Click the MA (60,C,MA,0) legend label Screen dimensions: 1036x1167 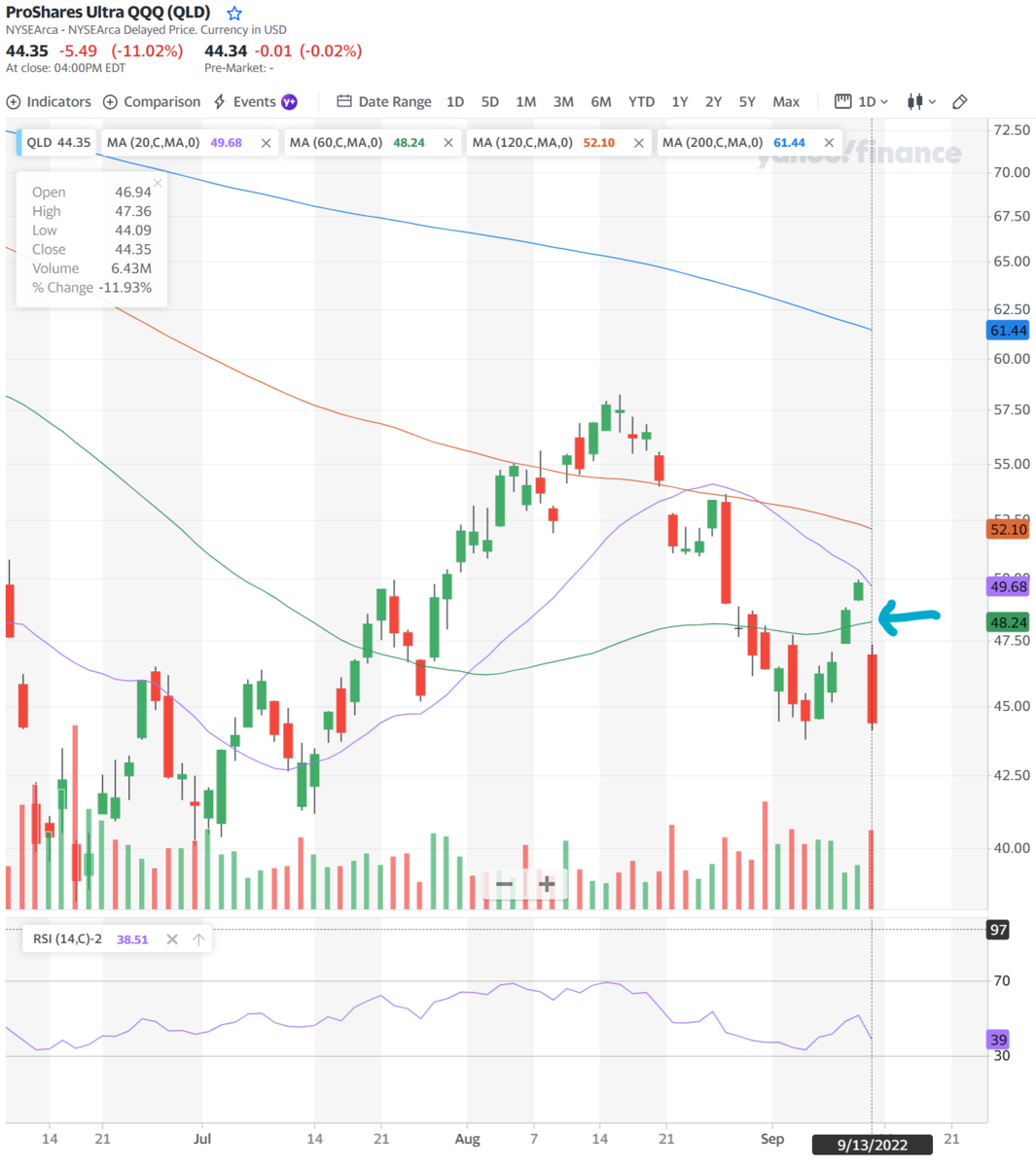(x=336, y=143)
